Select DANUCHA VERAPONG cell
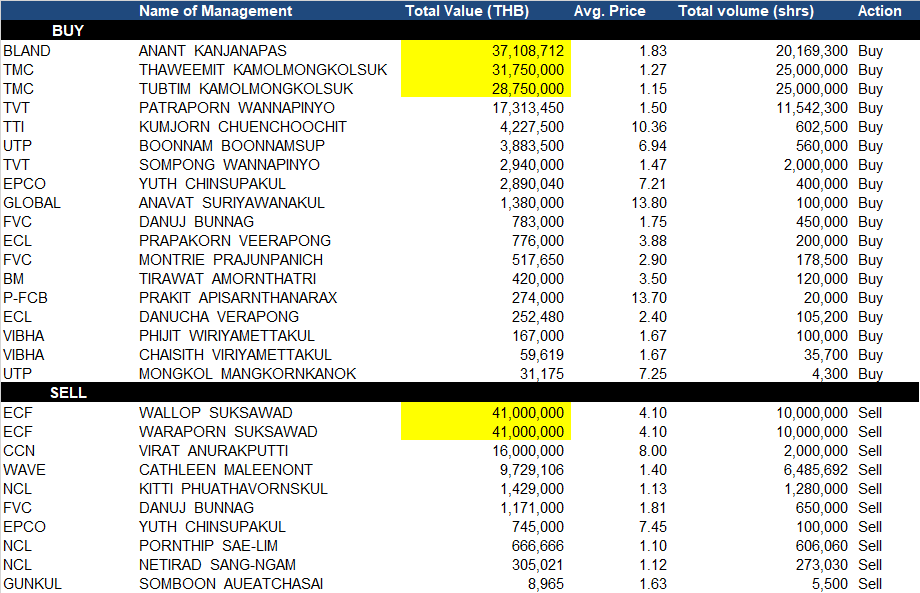This screenshot has width=920, height=593. [219, 317]
